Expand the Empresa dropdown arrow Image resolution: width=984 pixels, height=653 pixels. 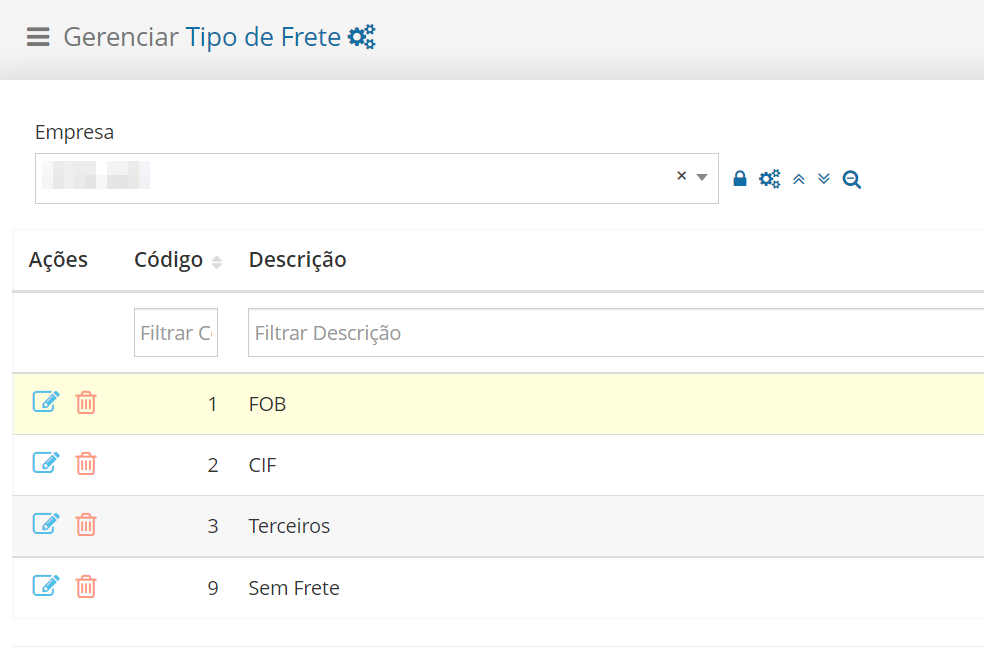pyautogui.click(x=702, y=178)
